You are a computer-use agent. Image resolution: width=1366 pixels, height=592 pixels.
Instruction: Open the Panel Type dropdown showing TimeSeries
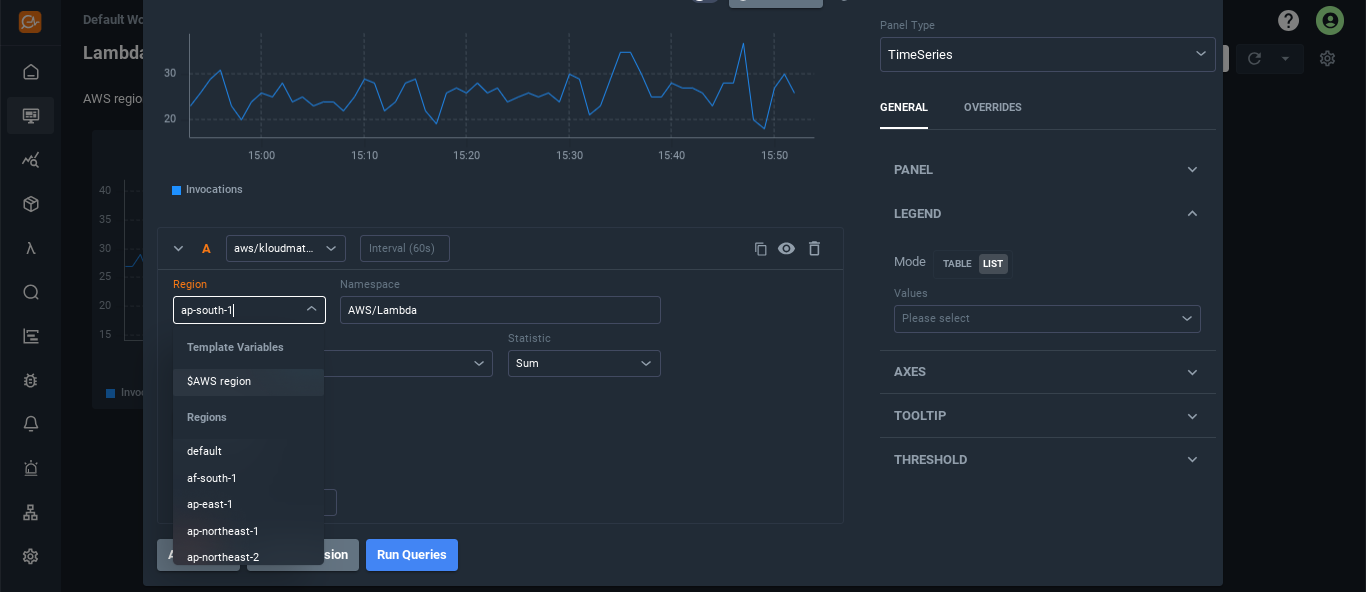(1046, 54)
